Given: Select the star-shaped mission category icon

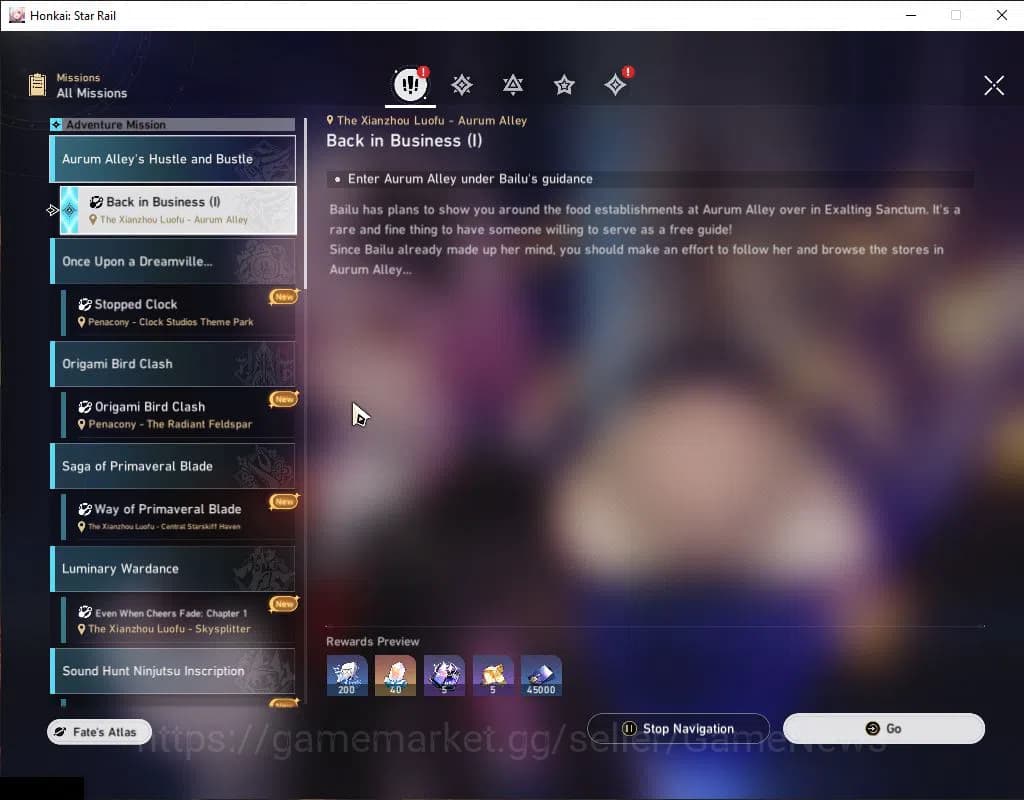Looking at the screenshot, I should click(564, 85).
